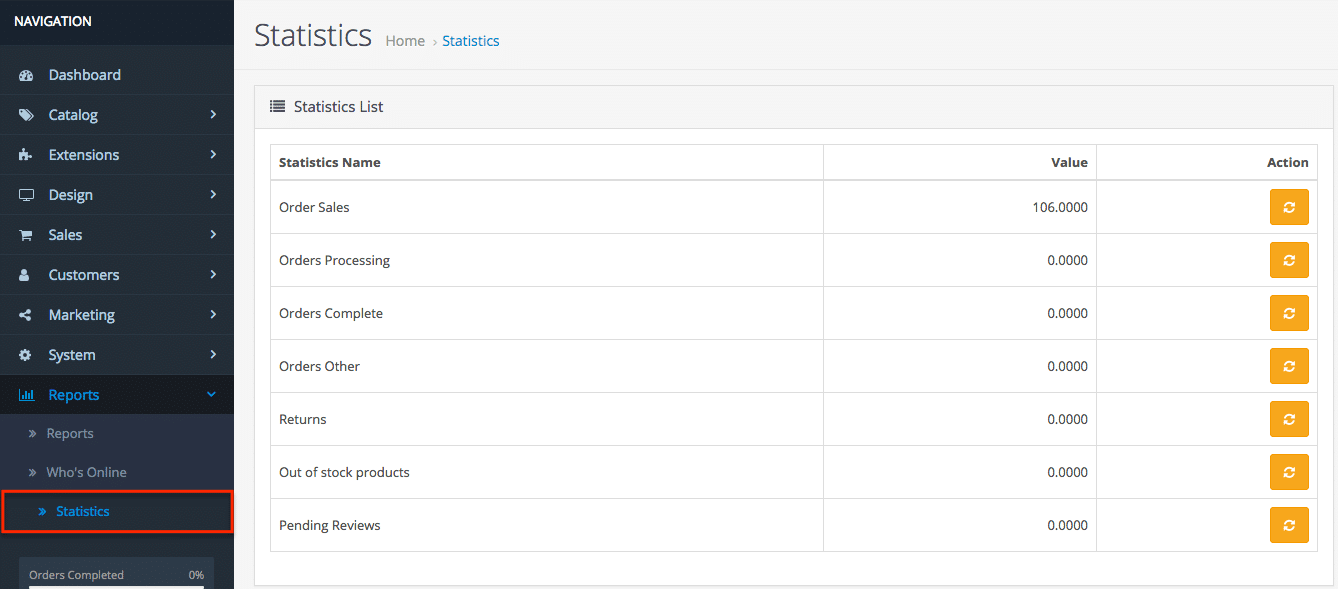Expand the Sales menu chevron
Screen dimensions: 1338x589
tap(213, 234)
